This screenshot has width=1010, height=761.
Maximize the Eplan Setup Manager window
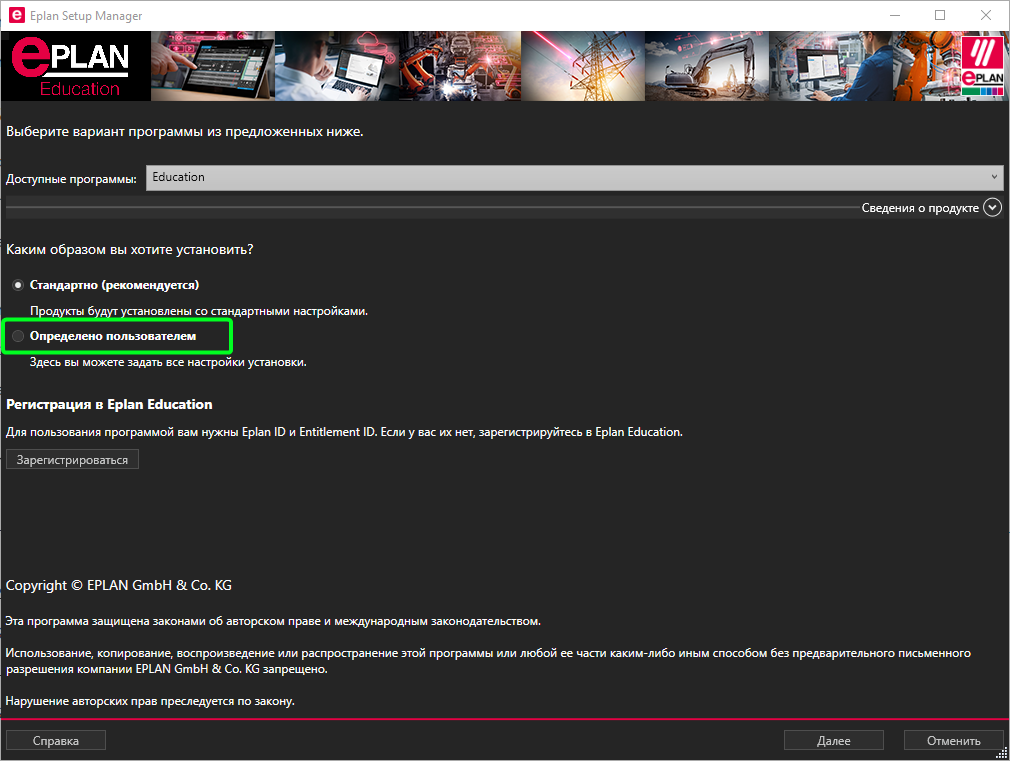coord(940,15)
